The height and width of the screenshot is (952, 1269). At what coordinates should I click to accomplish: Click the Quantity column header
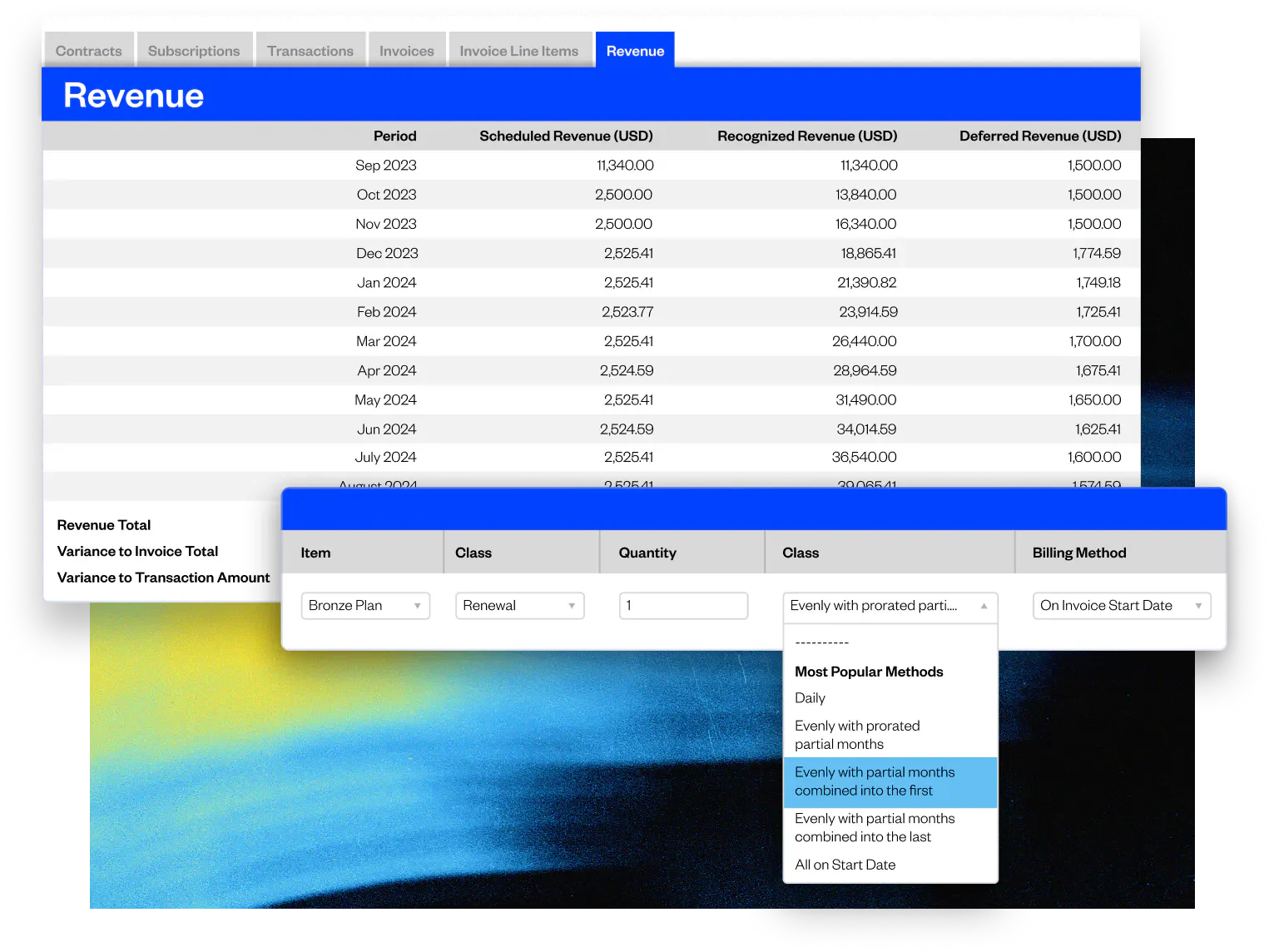coord(647,553)
